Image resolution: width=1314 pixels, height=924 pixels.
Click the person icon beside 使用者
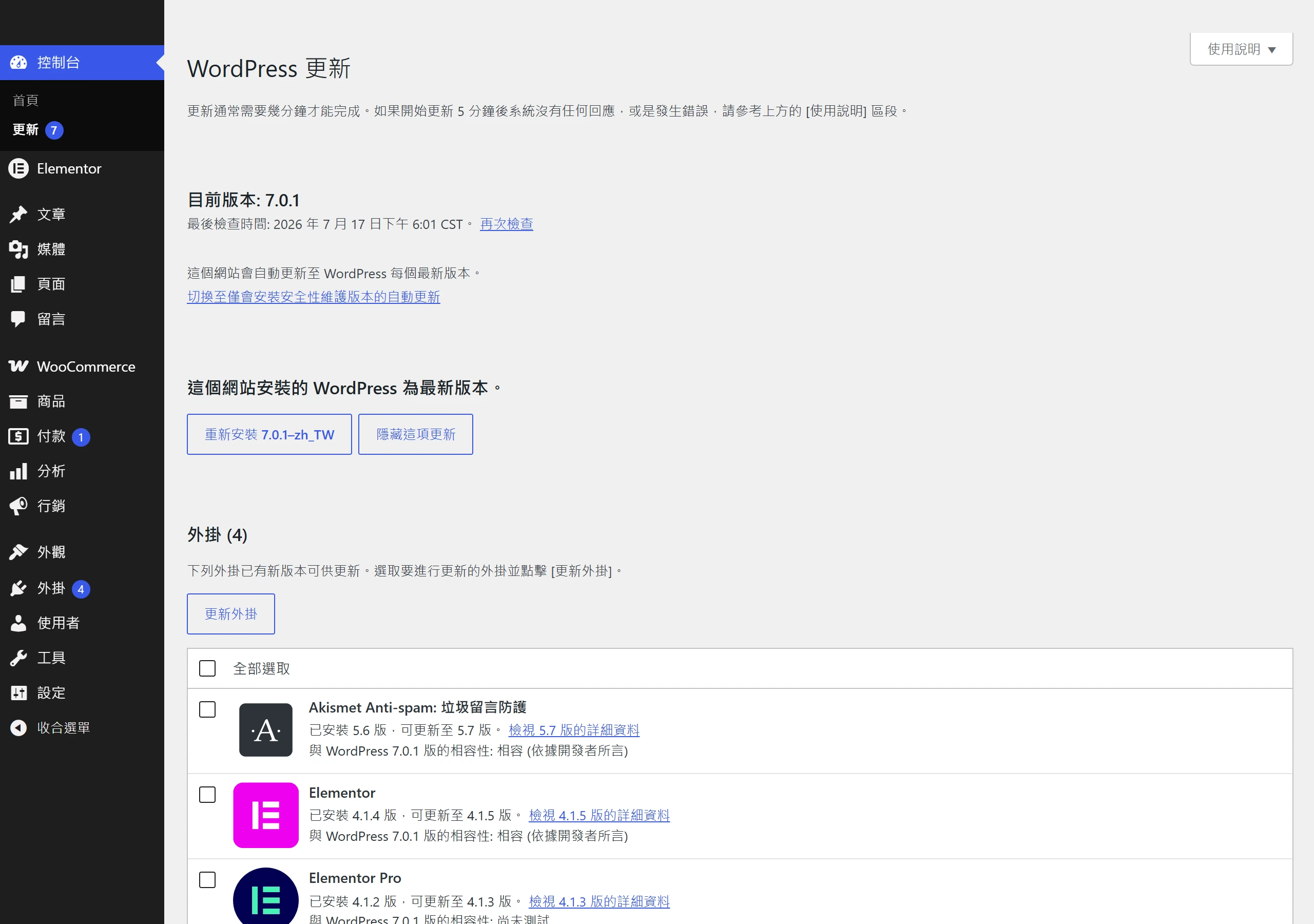point(18,623)
